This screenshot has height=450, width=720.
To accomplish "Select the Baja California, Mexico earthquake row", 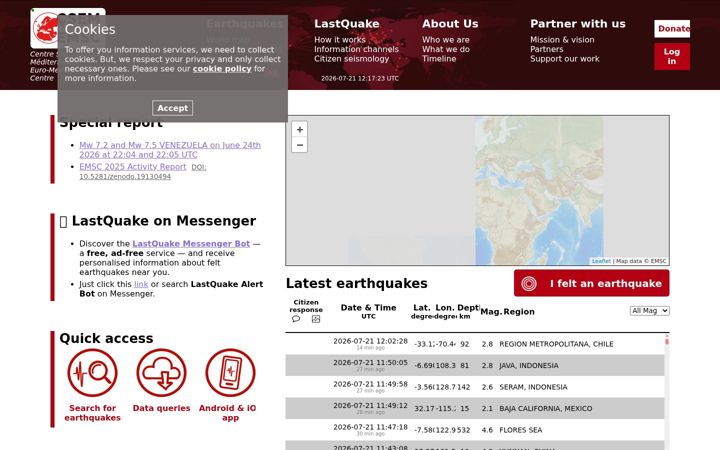I will click(x=475, y=408).
